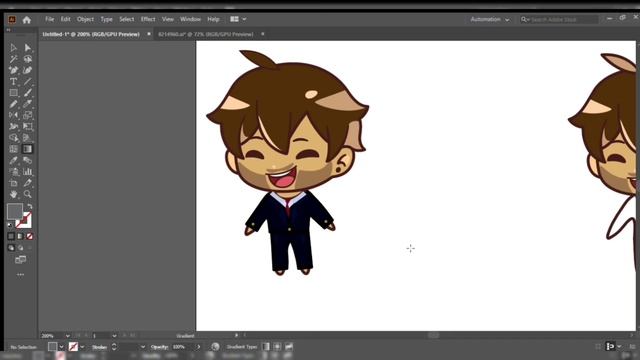
Task: Open the Automation workspace dropdown
Action: pos(489,19)
